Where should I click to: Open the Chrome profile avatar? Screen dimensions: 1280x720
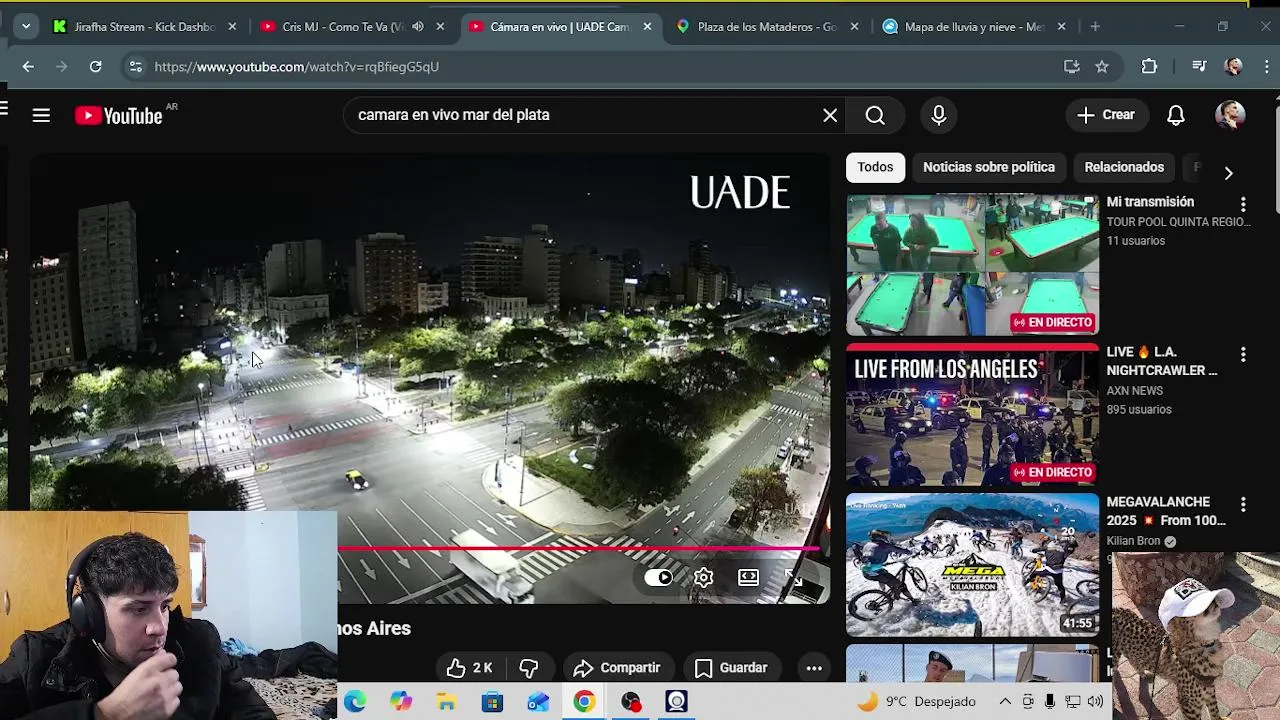click(1234, 66)
